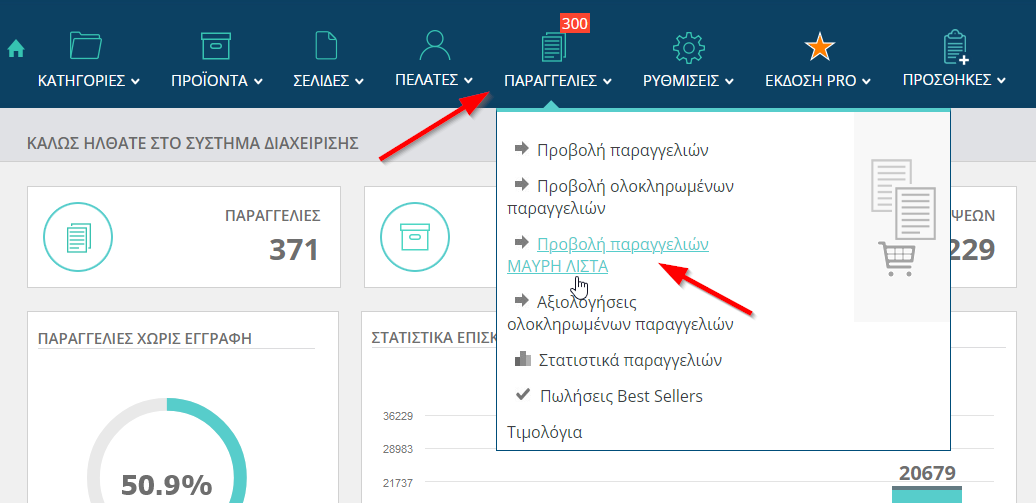Expand the ΕΚΔΟΣΗ PRO menu chevron
This screenshot has width=1036, height=503.
point(866,81)
